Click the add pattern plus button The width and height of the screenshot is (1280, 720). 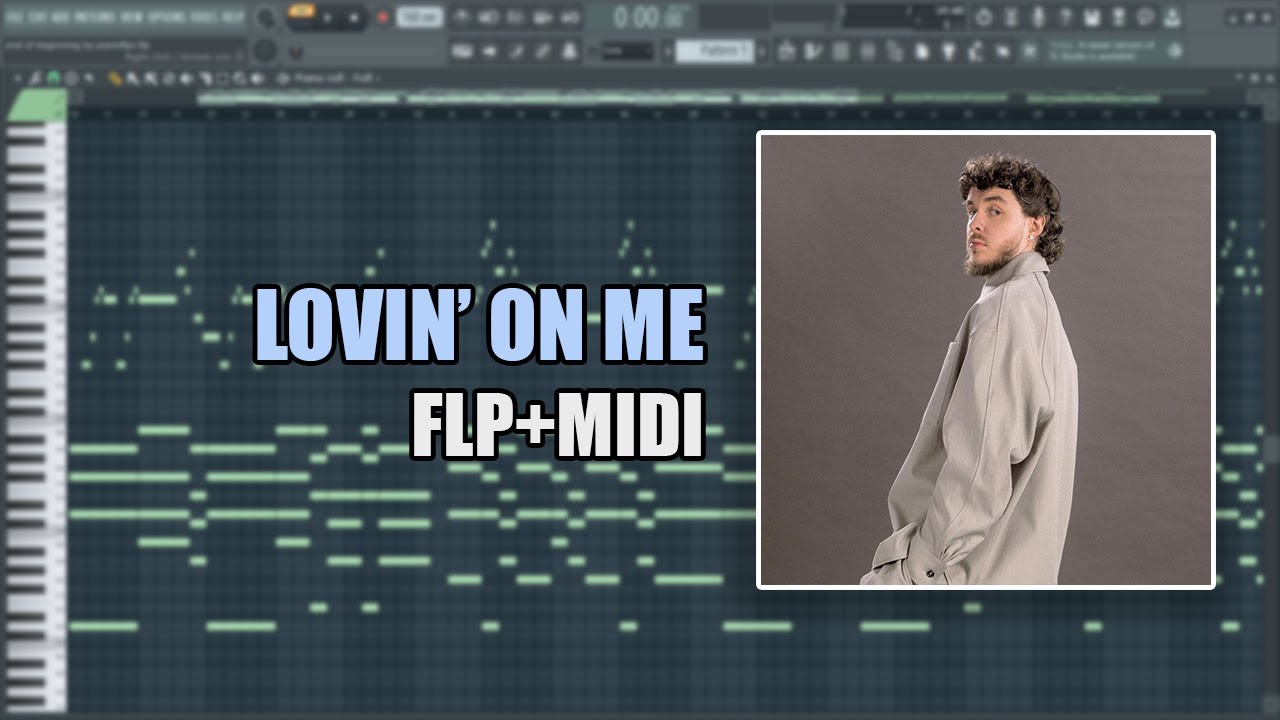coord(762,51)
